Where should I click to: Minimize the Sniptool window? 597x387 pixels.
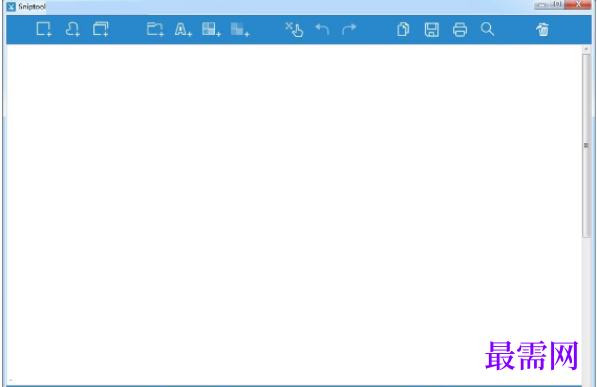pyautogui.click(x=541, y=5)
